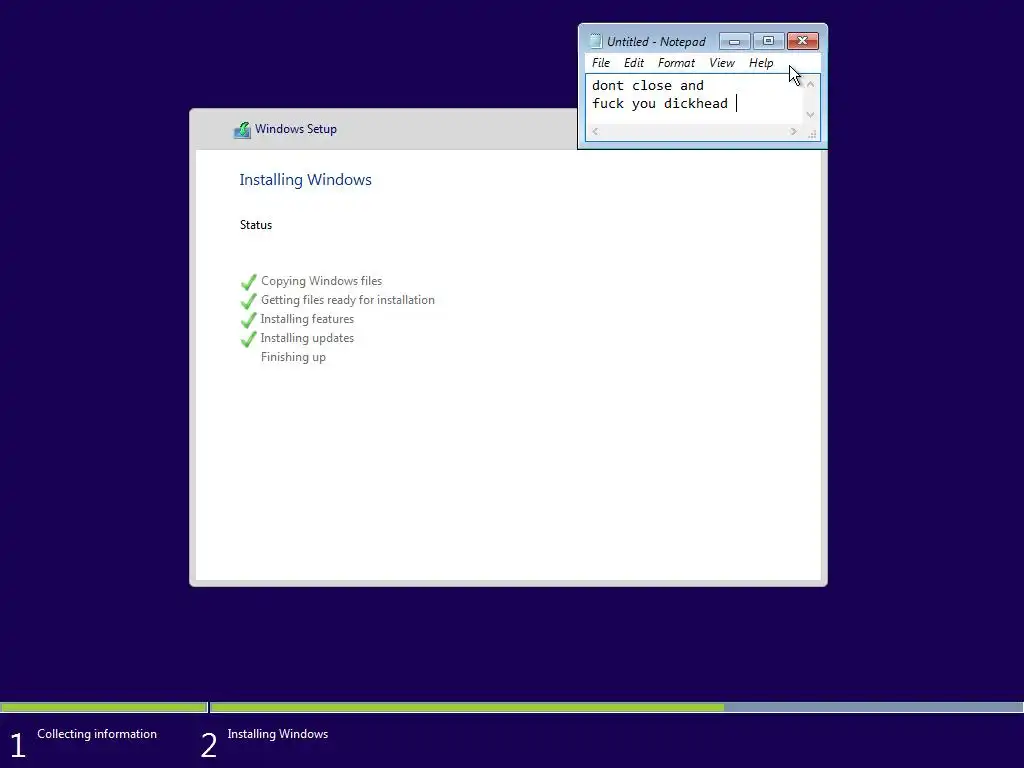Screen dimensions: 1024x768
Task: Click Notepad horizontal scrollbar right arrow
Action: [793, 131]
